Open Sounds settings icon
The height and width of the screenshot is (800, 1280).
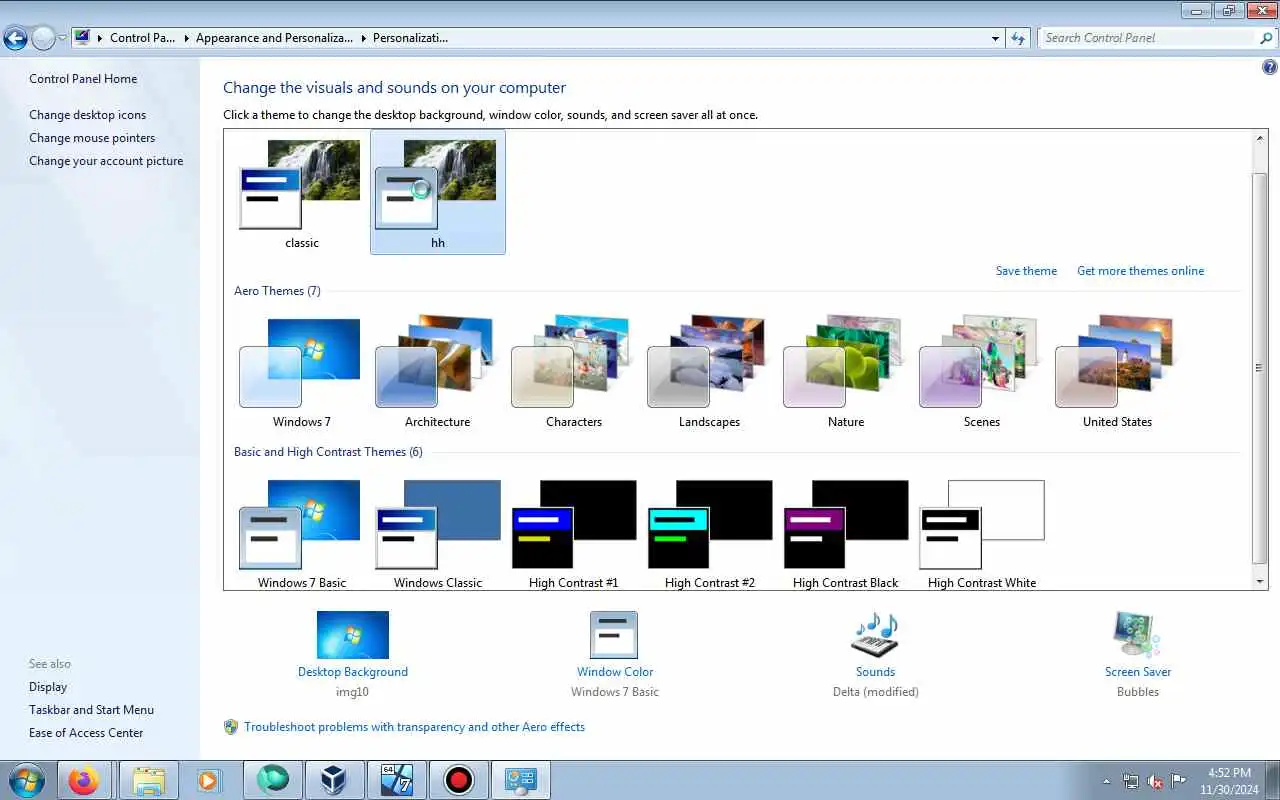[875, 635]
